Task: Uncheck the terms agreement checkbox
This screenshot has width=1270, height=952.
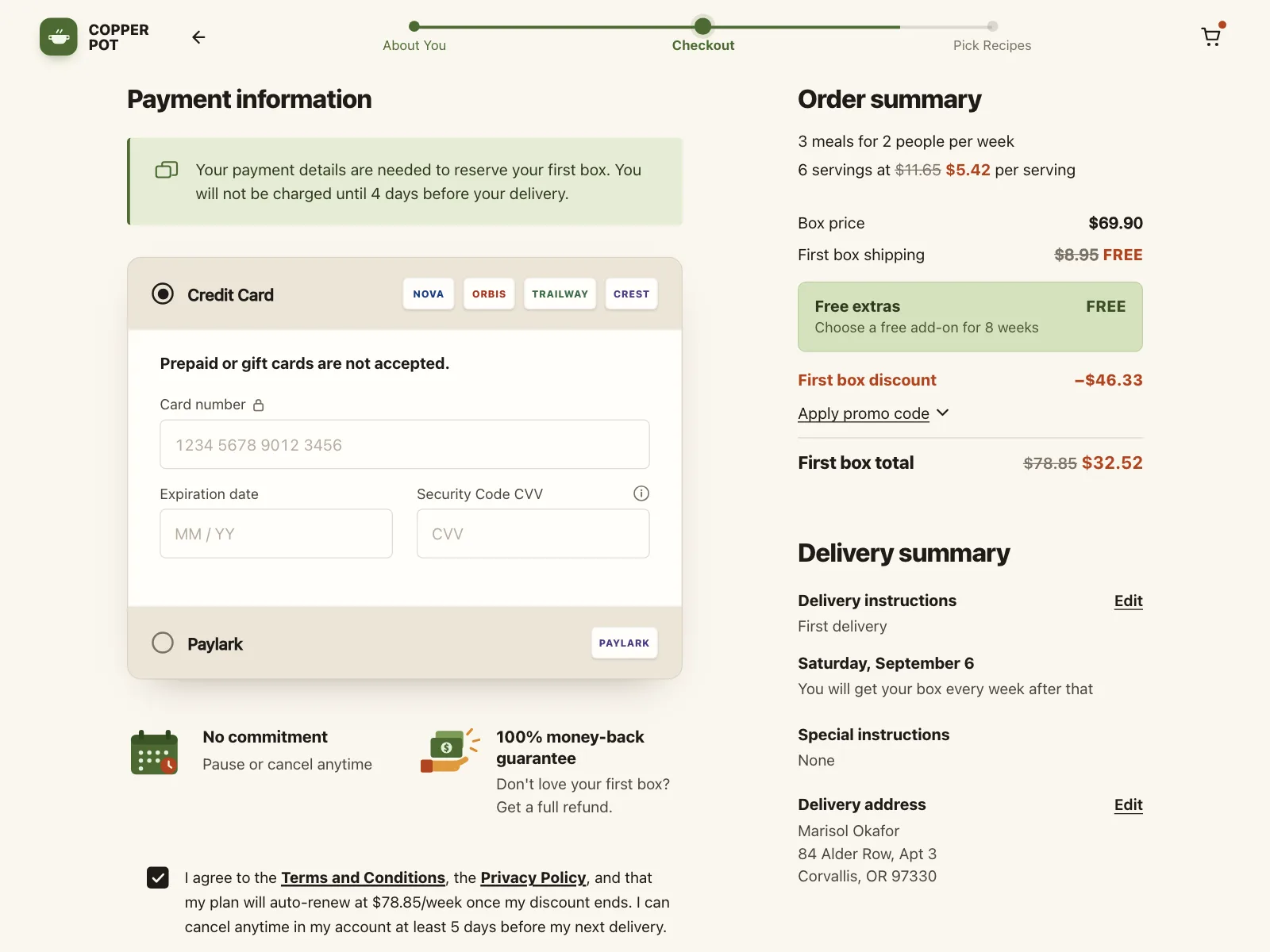Action: 158,877
